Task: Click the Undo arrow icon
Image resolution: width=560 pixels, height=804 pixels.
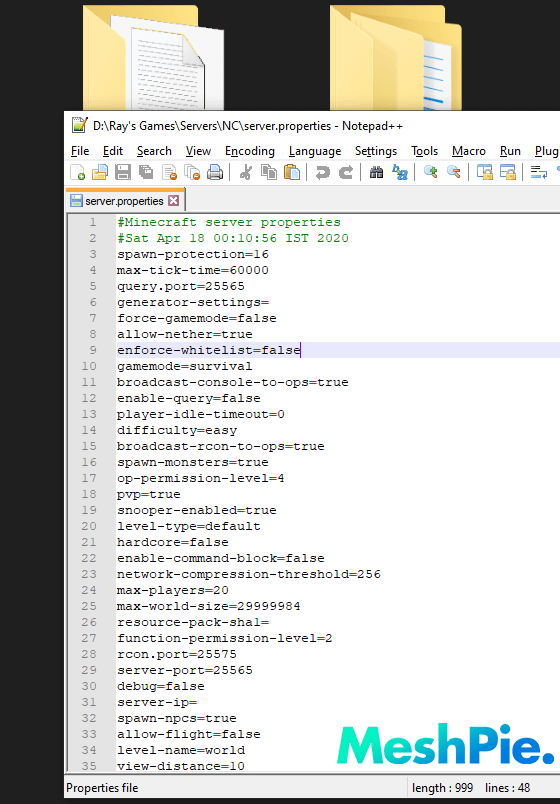Action: click(x=323, y=172)
